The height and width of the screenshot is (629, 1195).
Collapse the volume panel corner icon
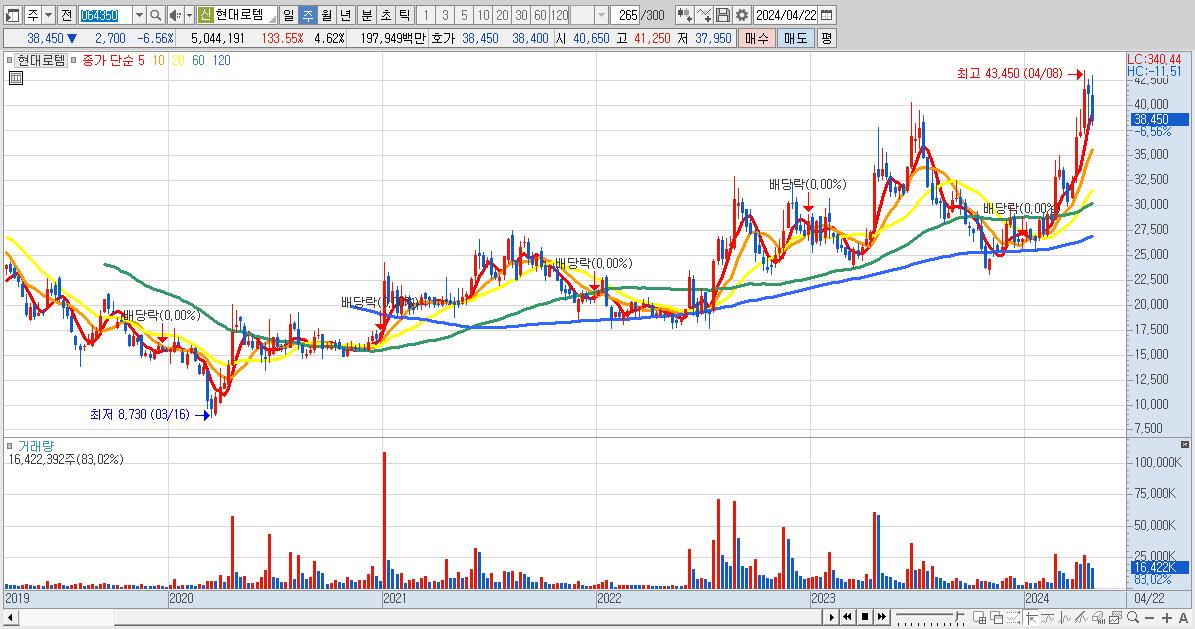coord(1184,444)
